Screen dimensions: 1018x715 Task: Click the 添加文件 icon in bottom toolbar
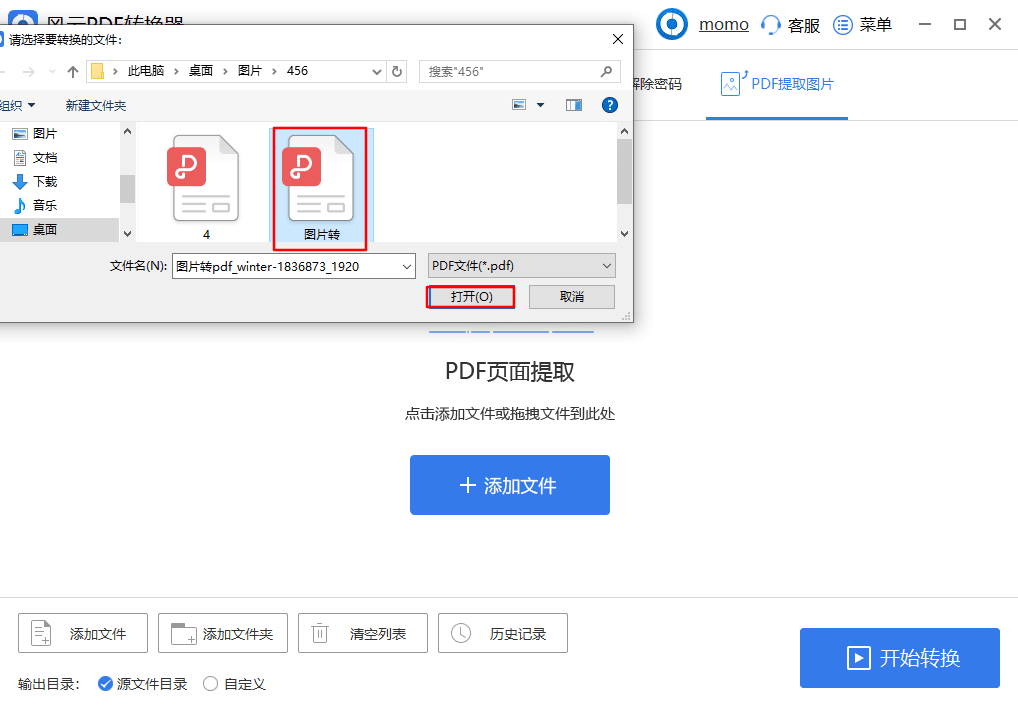coord(40,632)
